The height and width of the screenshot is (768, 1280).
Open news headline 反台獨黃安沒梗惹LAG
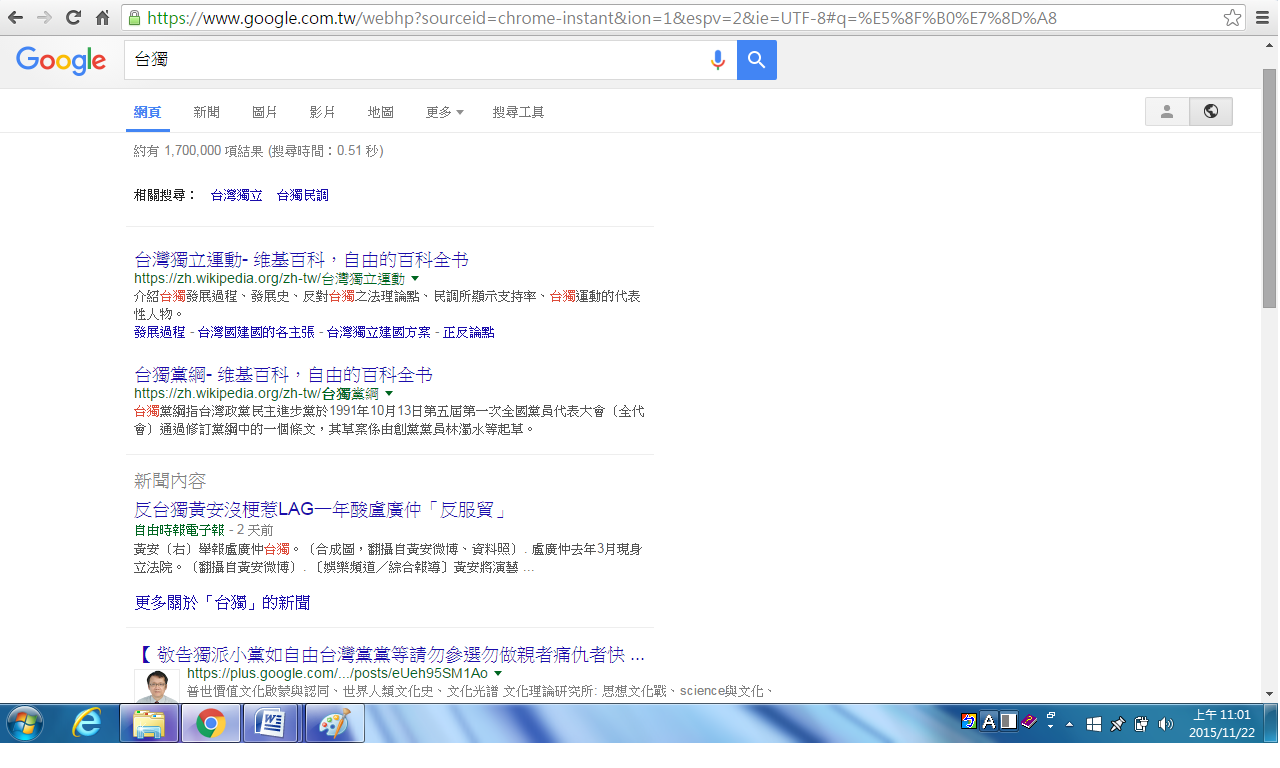point(319,510)
